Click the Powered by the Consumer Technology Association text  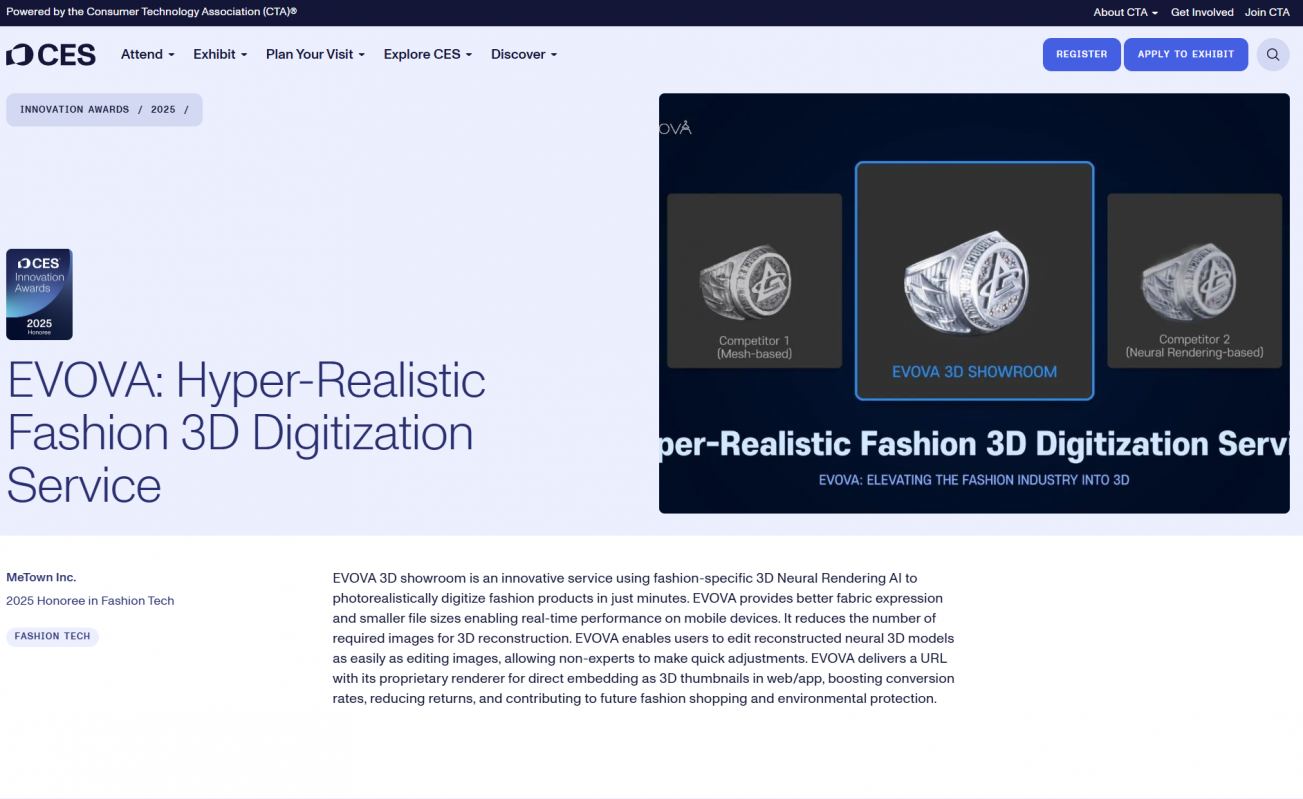click(x=151, y=12)
